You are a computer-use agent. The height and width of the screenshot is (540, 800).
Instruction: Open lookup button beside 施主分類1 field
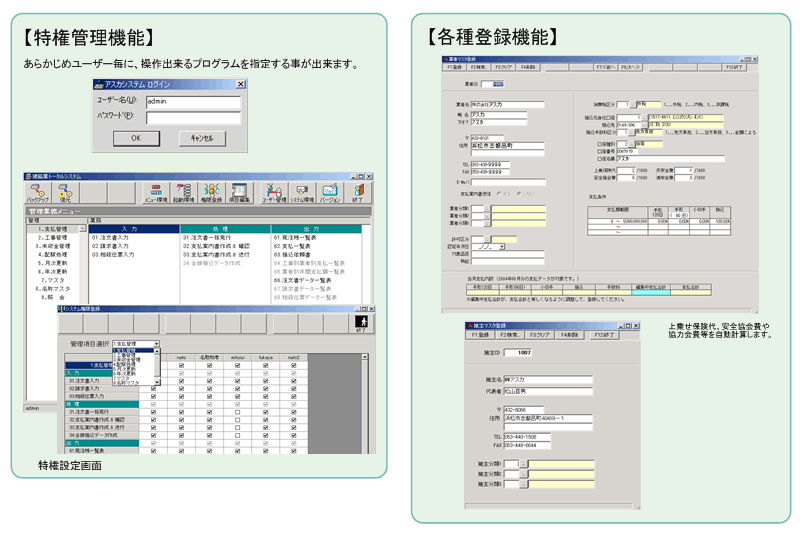522,464
